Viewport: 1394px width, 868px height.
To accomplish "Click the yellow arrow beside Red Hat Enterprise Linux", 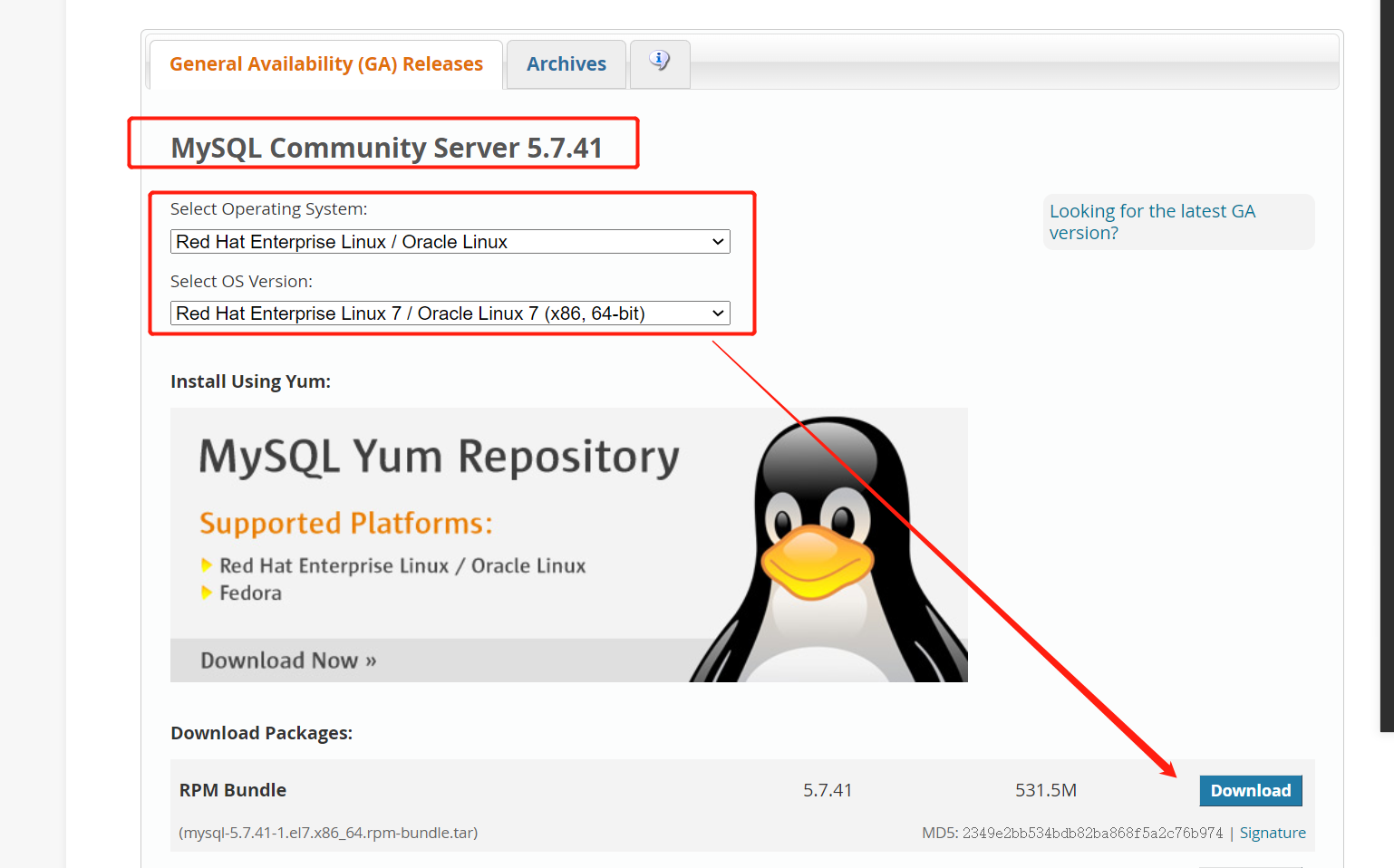I will [x=207, y=564].
